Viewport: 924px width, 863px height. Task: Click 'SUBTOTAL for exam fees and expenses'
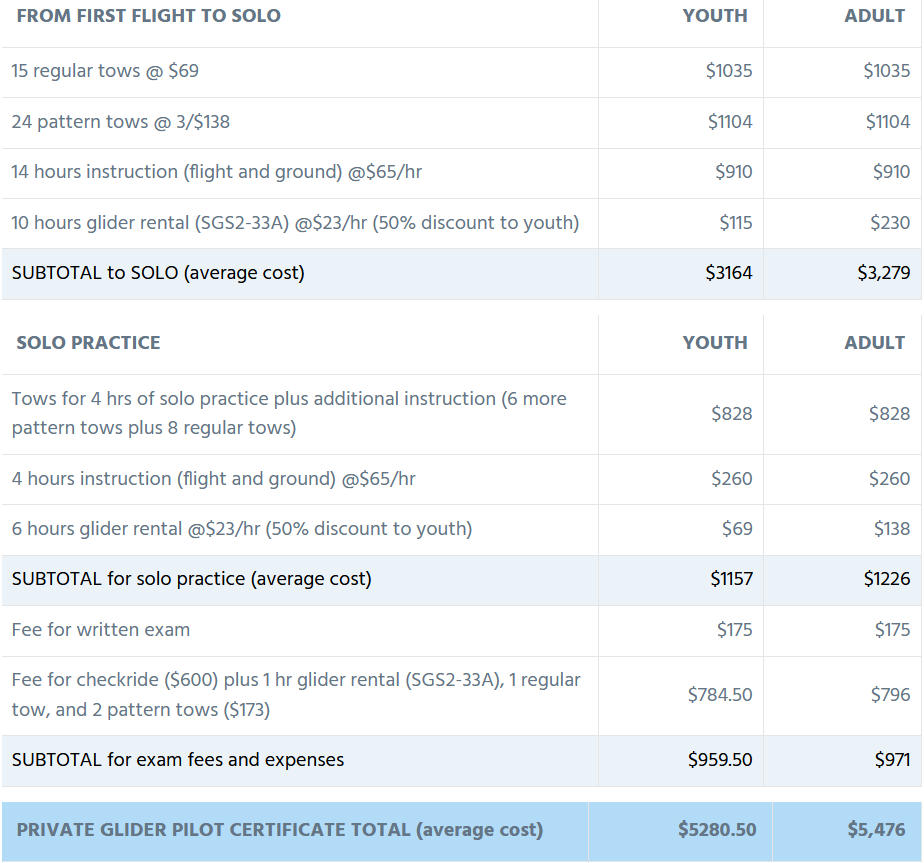178,760
